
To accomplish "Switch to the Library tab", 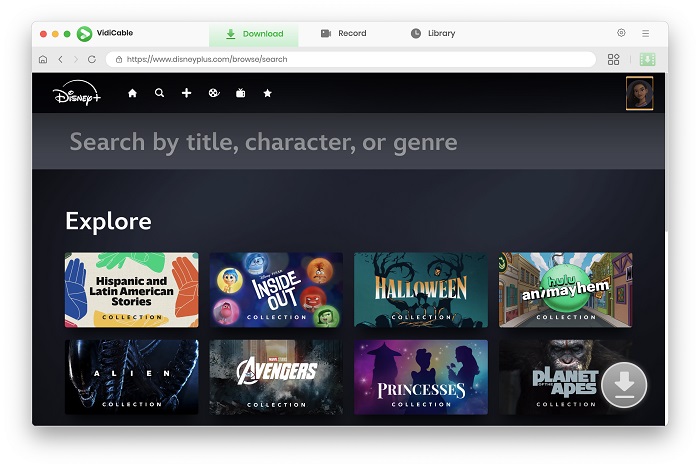I will coord(433,33).
